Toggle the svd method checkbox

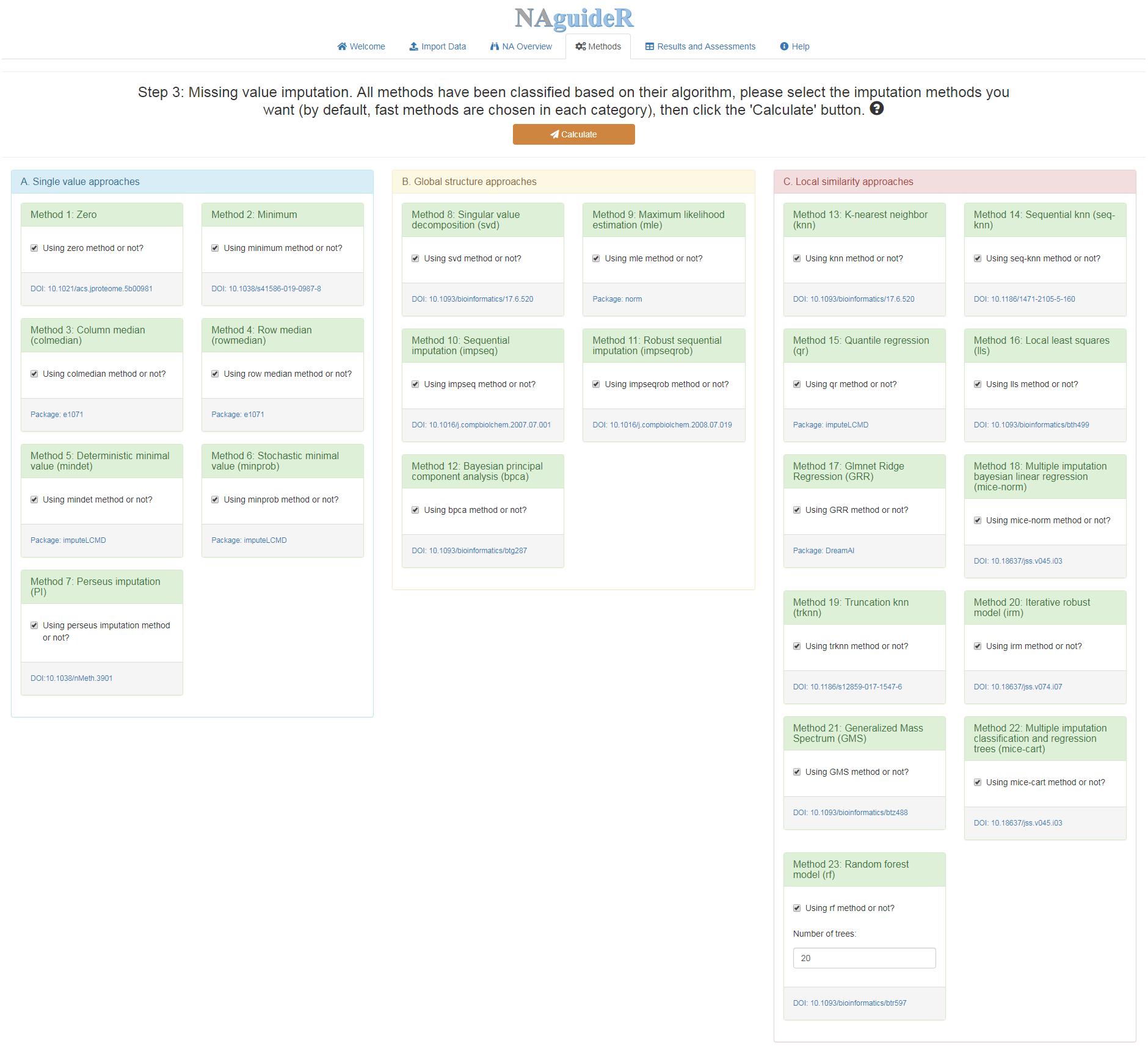tap(415, 258)
